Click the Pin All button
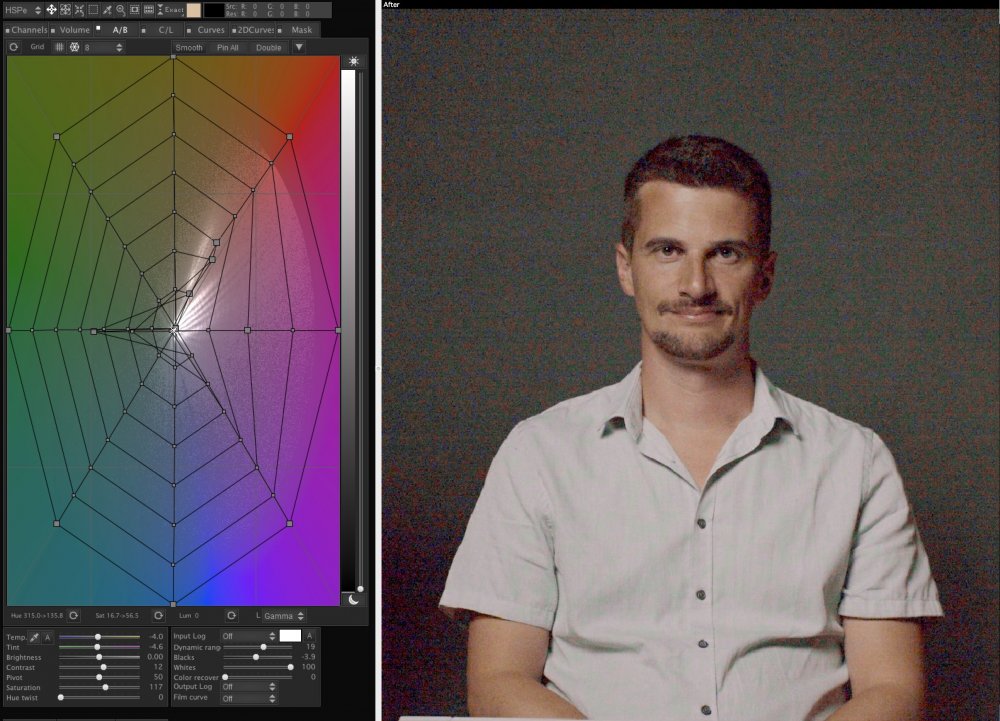The height and width of the screenshot is (721, 1000). coord(227,47)
